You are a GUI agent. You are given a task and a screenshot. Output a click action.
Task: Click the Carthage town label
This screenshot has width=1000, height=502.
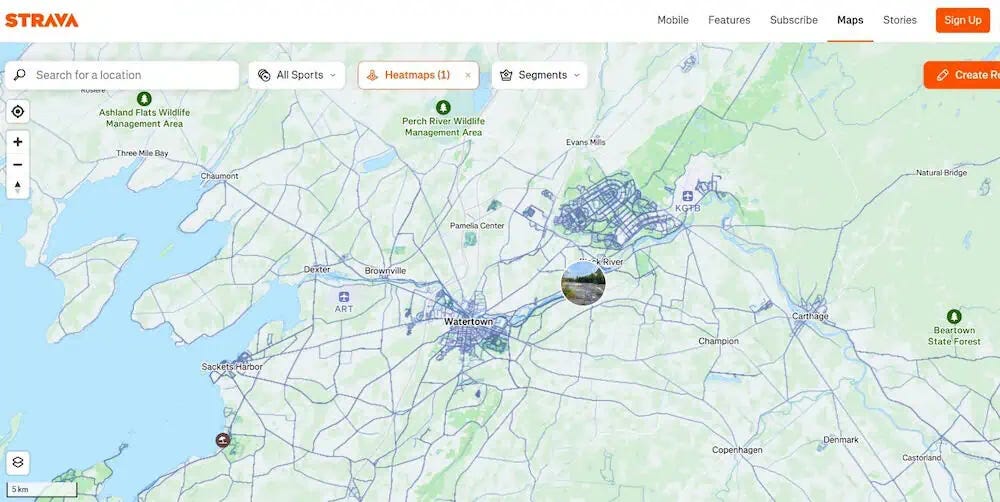(x=810, y=316)
